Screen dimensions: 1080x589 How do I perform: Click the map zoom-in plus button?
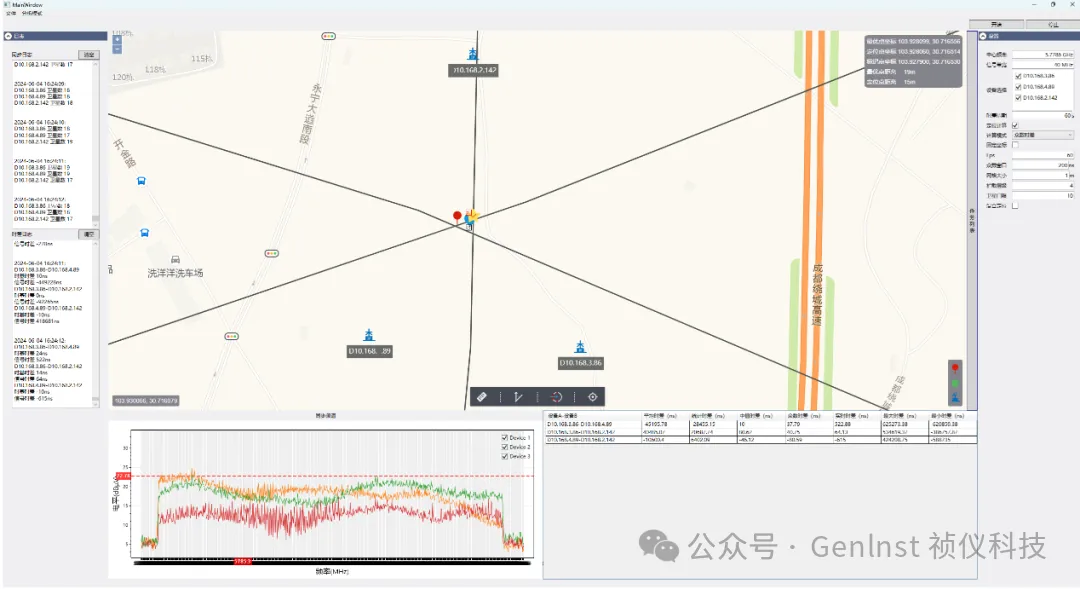[x=117, y=39]
